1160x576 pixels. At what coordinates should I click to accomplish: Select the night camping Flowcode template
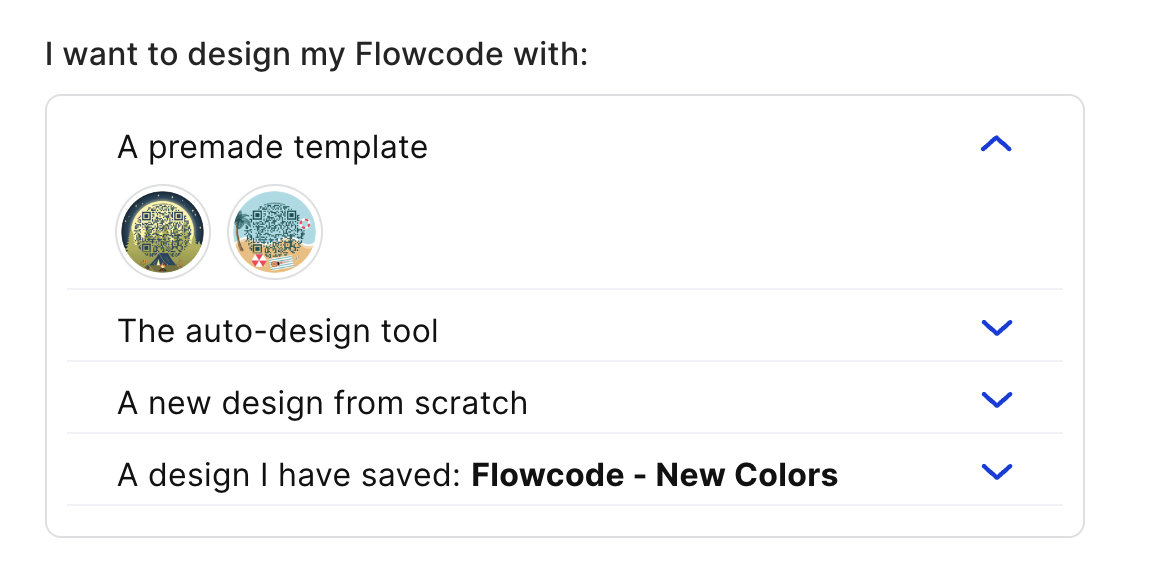(163, 232)
